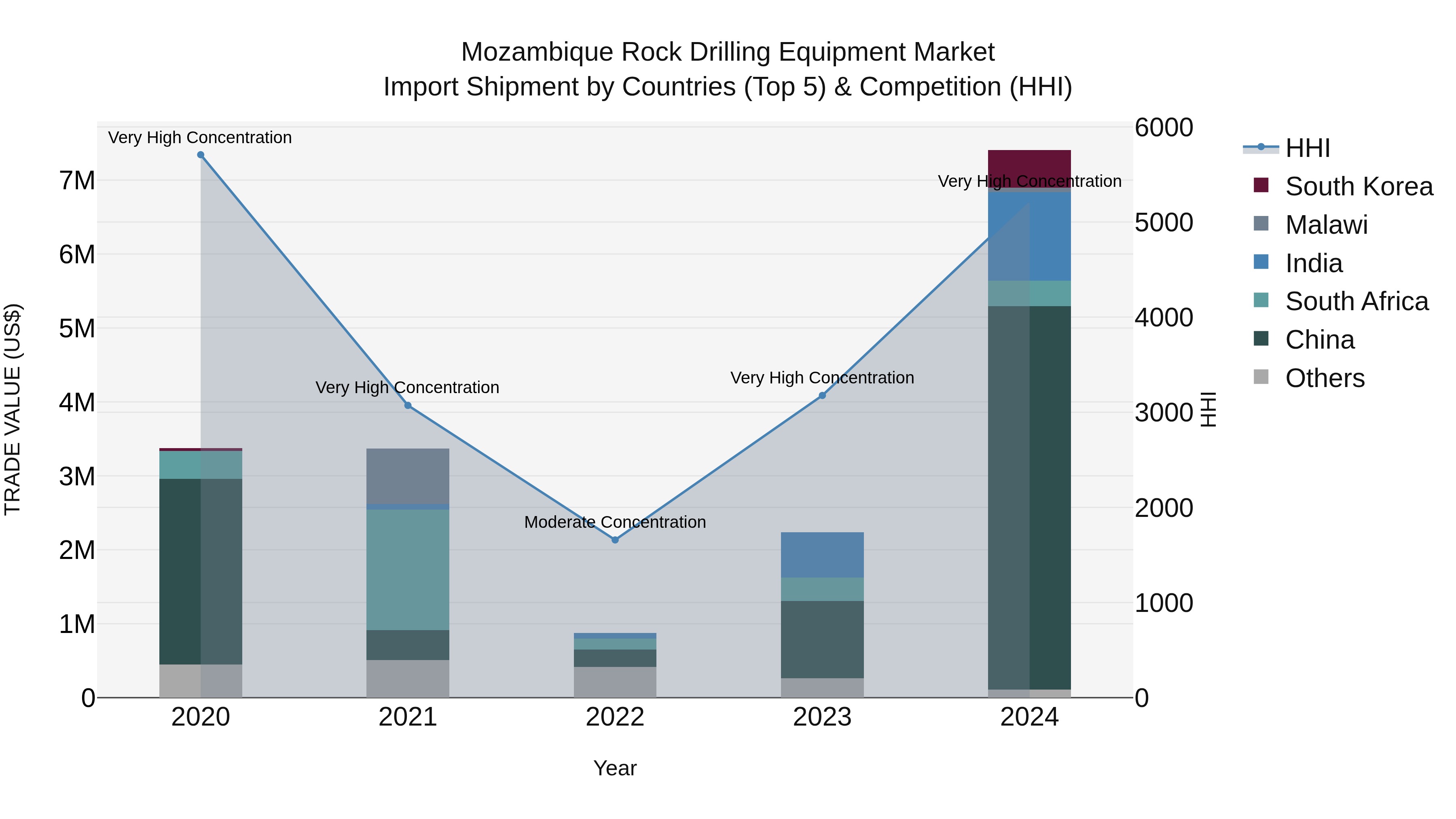Click the chart title text
Screen dimensions: 1456x819
point(728,70)
